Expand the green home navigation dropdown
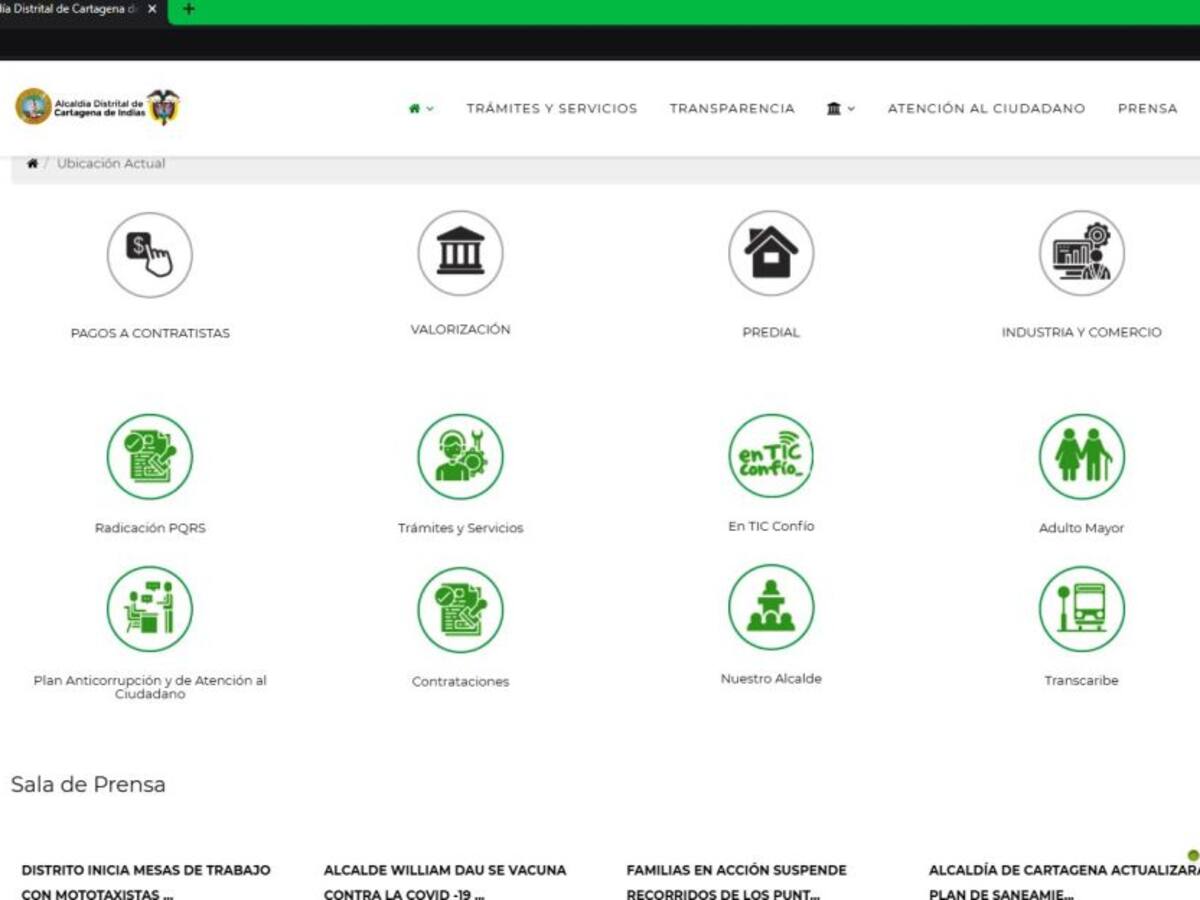This screenshot has width=1200, height=900. click(x=418, y=108)
